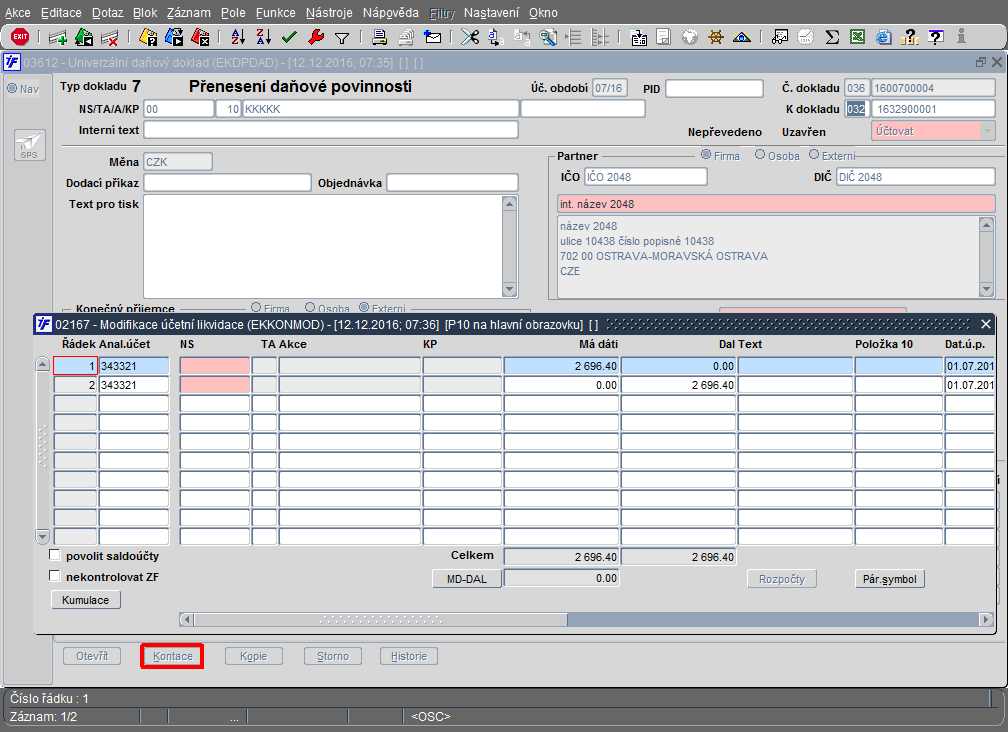Click the insert new record icon
This screenshot has width=1008, height=732.
(x=58, y=37)
